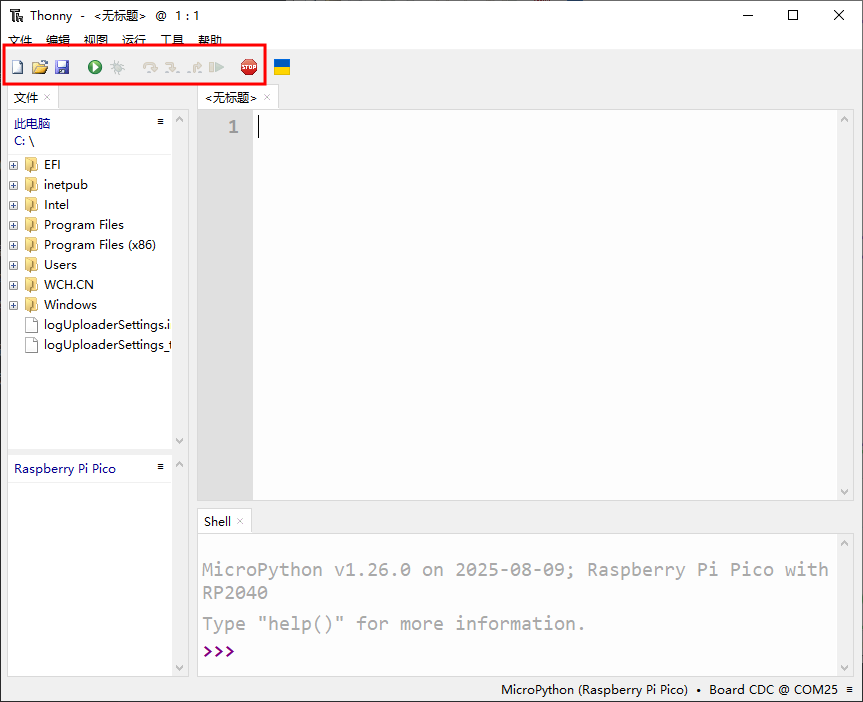The image size is (863, 702).
Task: Click the 此电脑 link
Action: pyautogui.click(x=32, y=124)
